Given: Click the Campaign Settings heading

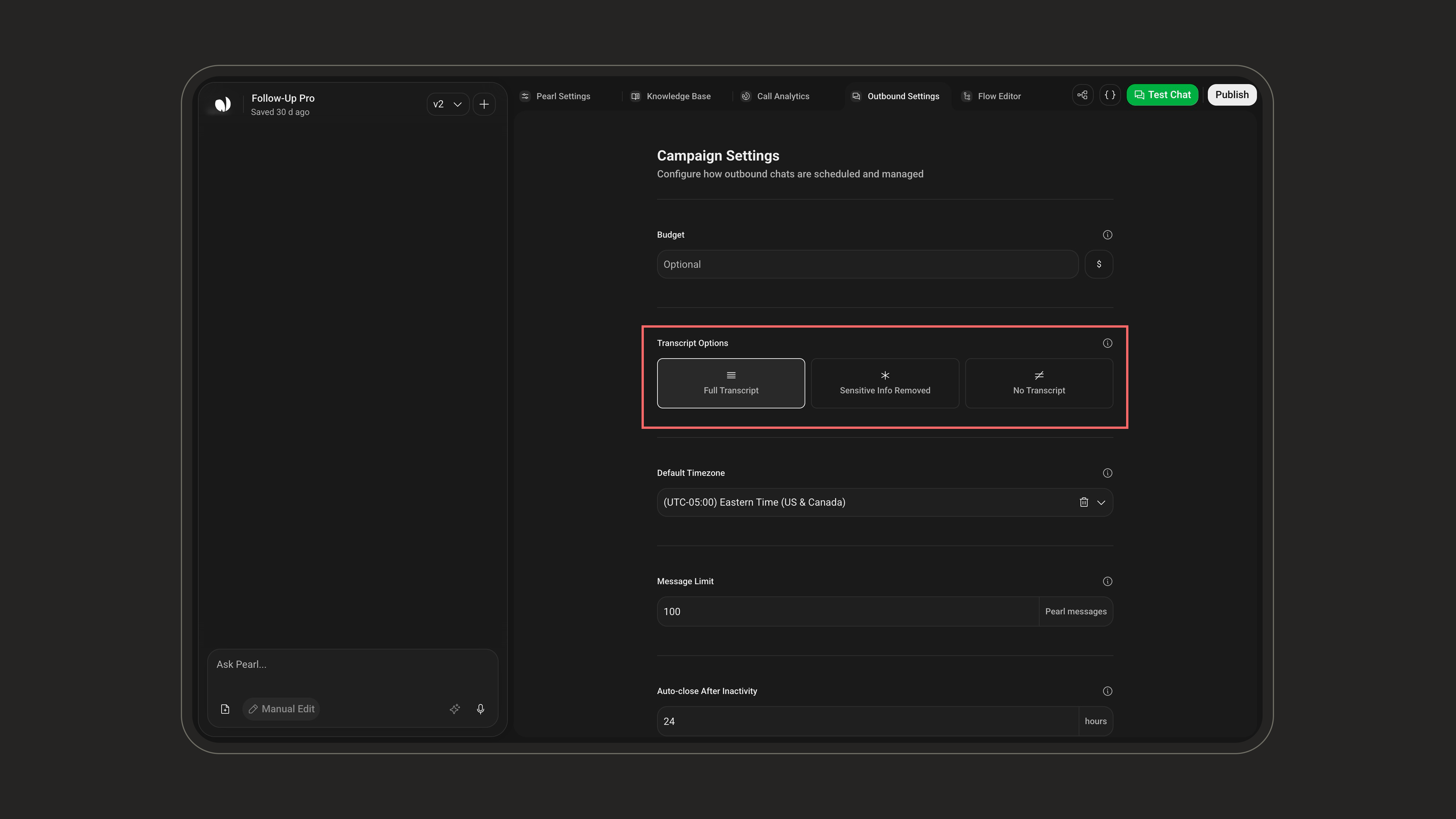Looking at the screenshot, I should [718, 156].
